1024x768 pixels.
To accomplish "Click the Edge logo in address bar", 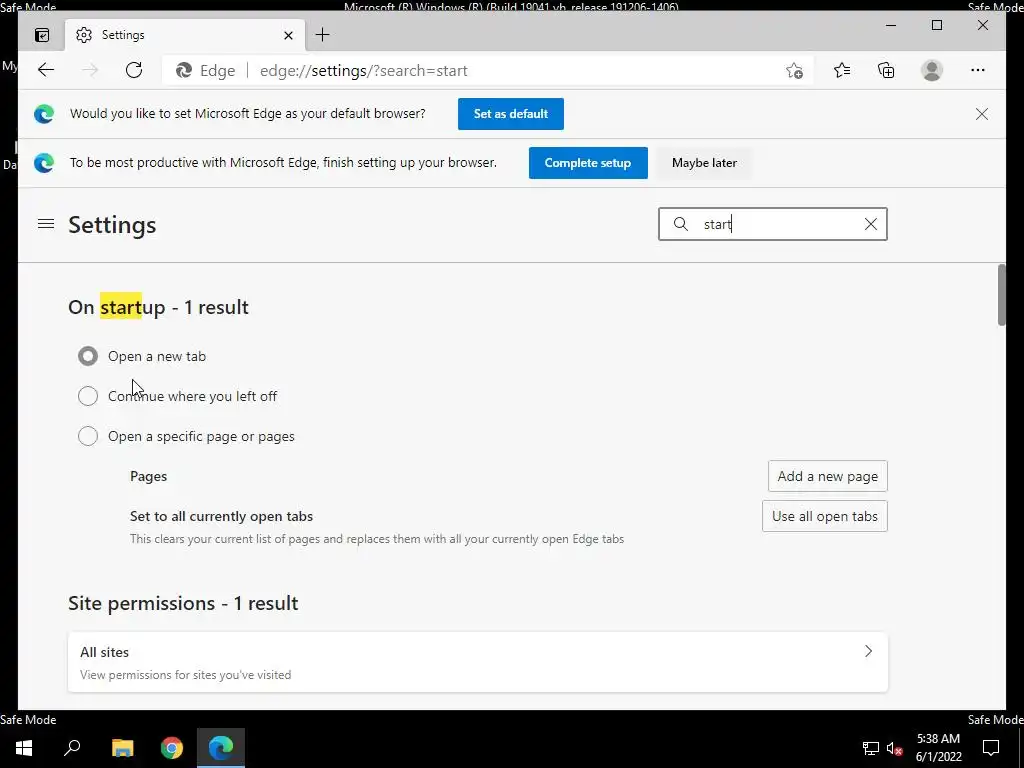I will click(x=184, y=71).
